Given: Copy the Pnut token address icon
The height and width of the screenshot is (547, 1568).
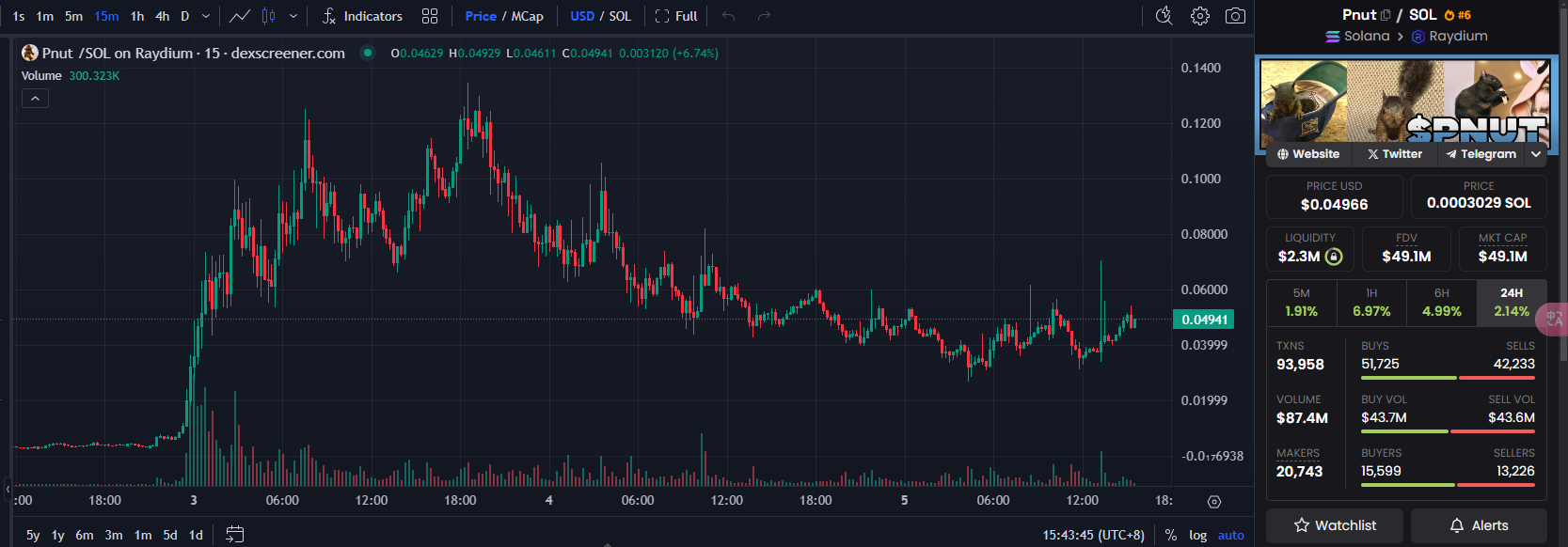Looking at the screenshot, I should click(x=1386, y=15).
